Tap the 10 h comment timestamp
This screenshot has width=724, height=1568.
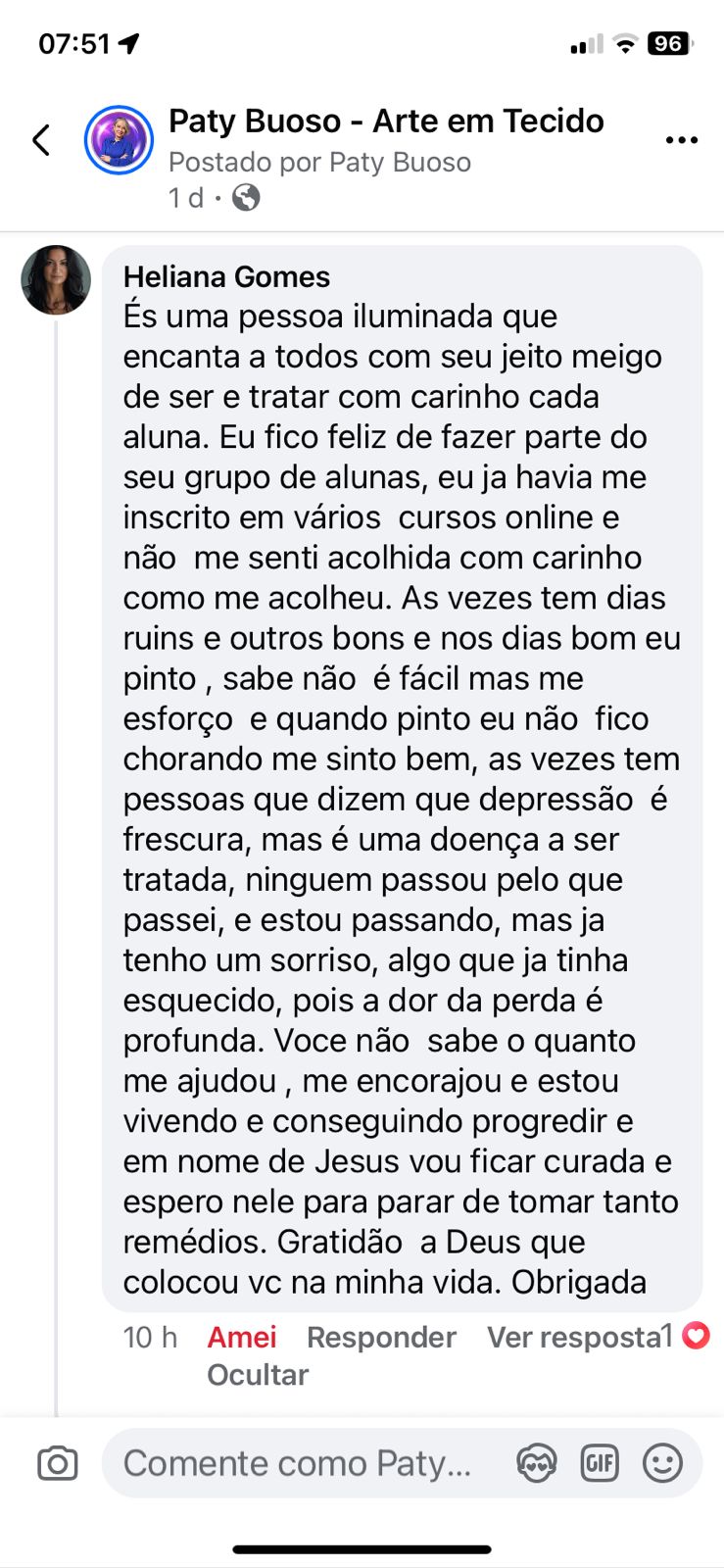pos(150,1337)
